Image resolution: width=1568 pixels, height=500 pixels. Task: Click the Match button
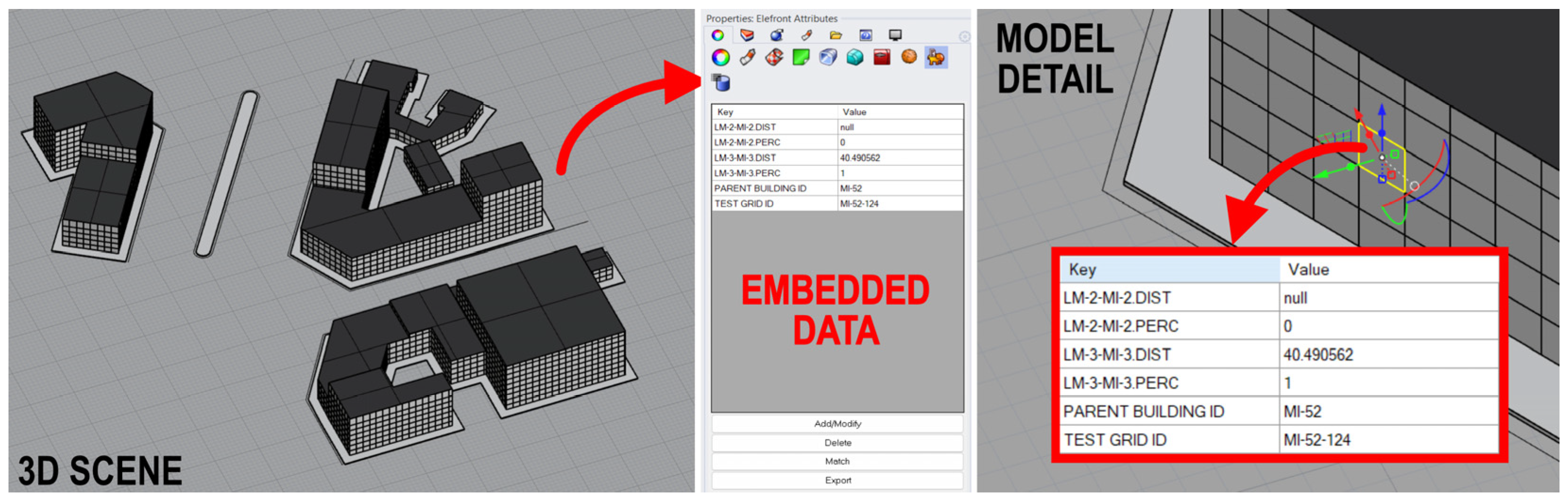pos(837,462)
